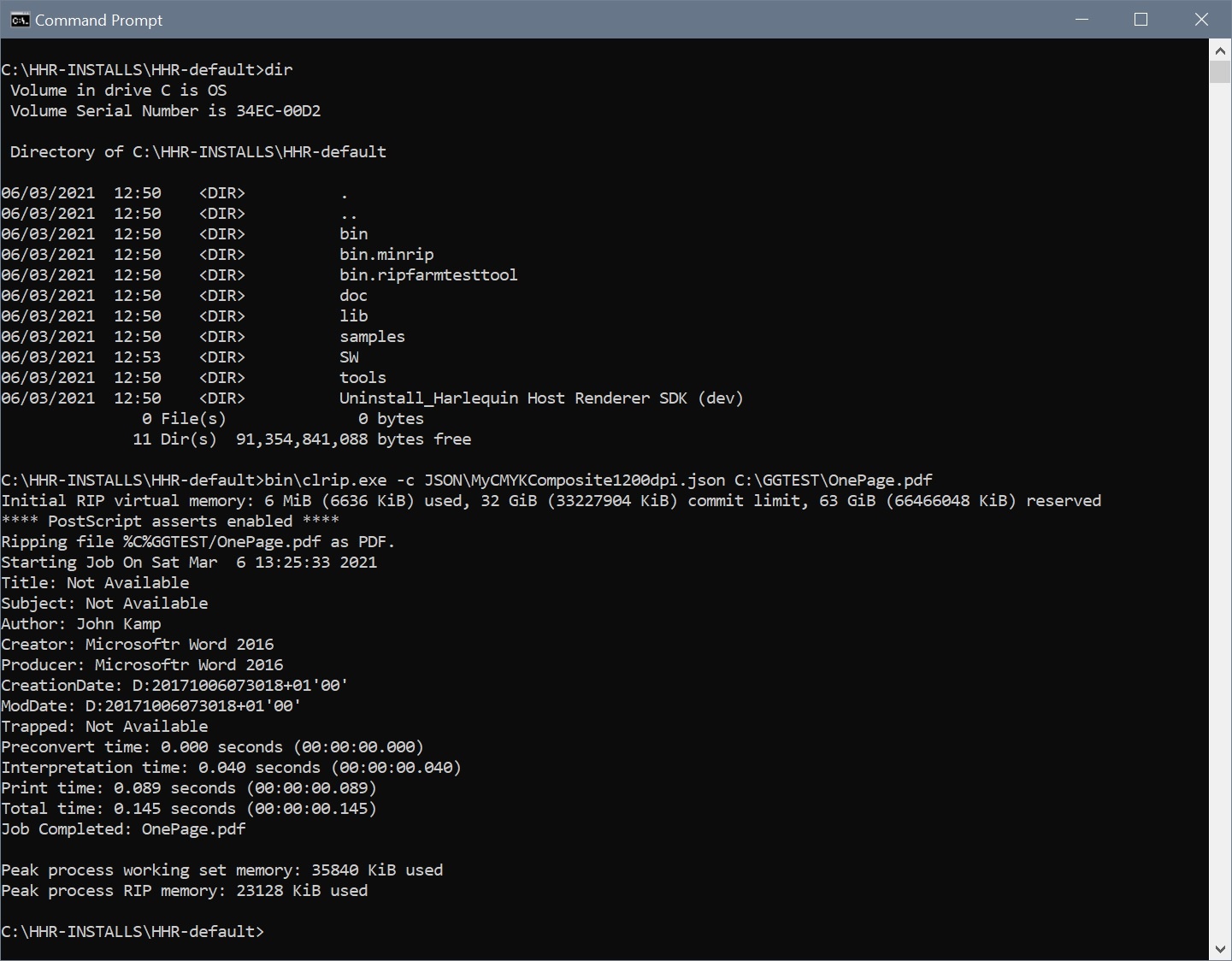1232x961 pixels.
Task: Maximize the Command Prompt window
Action: click(1141, 20)
